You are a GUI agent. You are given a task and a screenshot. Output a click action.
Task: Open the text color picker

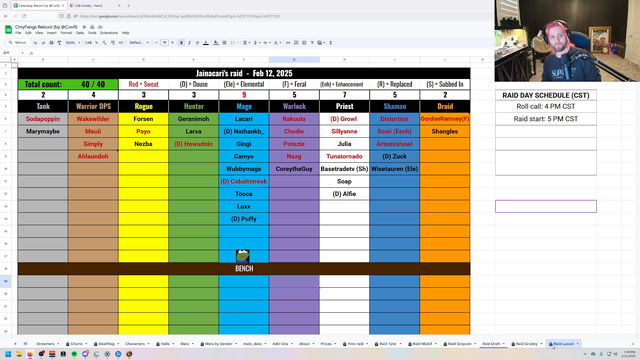[206, 43]
